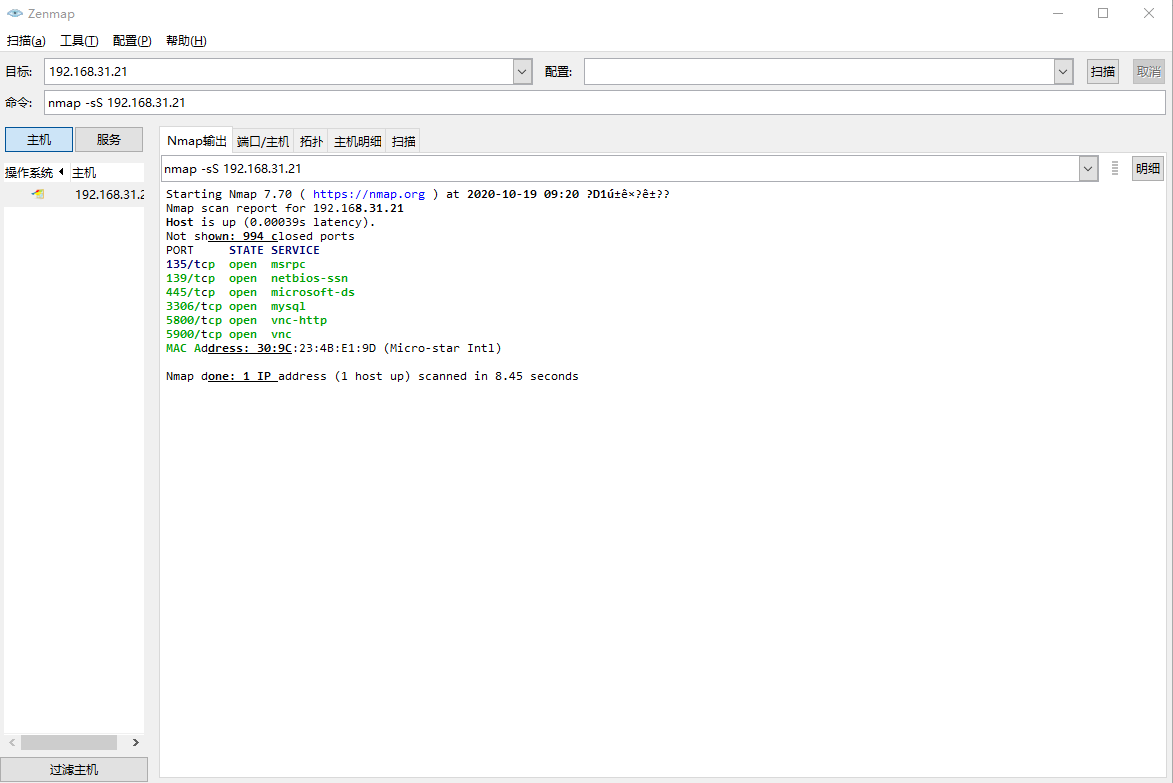This screenshot has height=783, width=1173.
Task: Click the Zenmap eye icon in title bar
Action: pyautogui.click(x=14, y=13)
